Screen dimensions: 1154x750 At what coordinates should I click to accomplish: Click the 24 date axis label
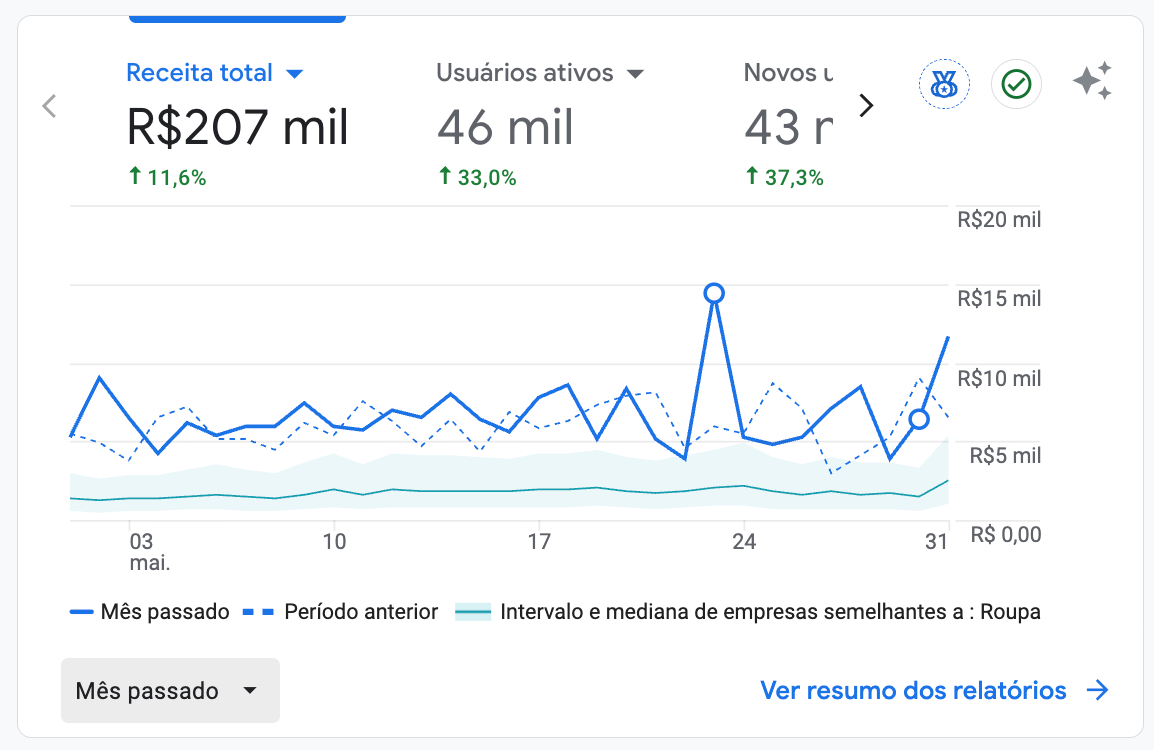pyautogui.click(x=744, y=542)
